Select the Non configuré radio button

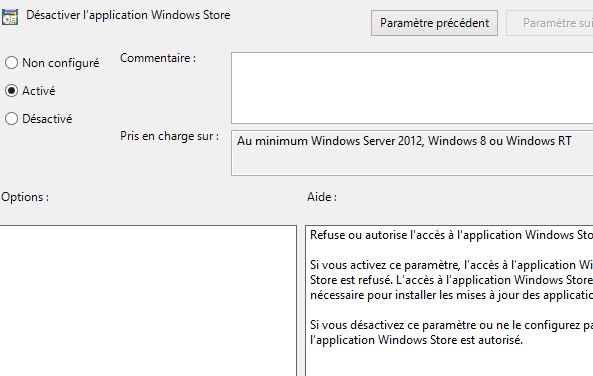(11, 63)
